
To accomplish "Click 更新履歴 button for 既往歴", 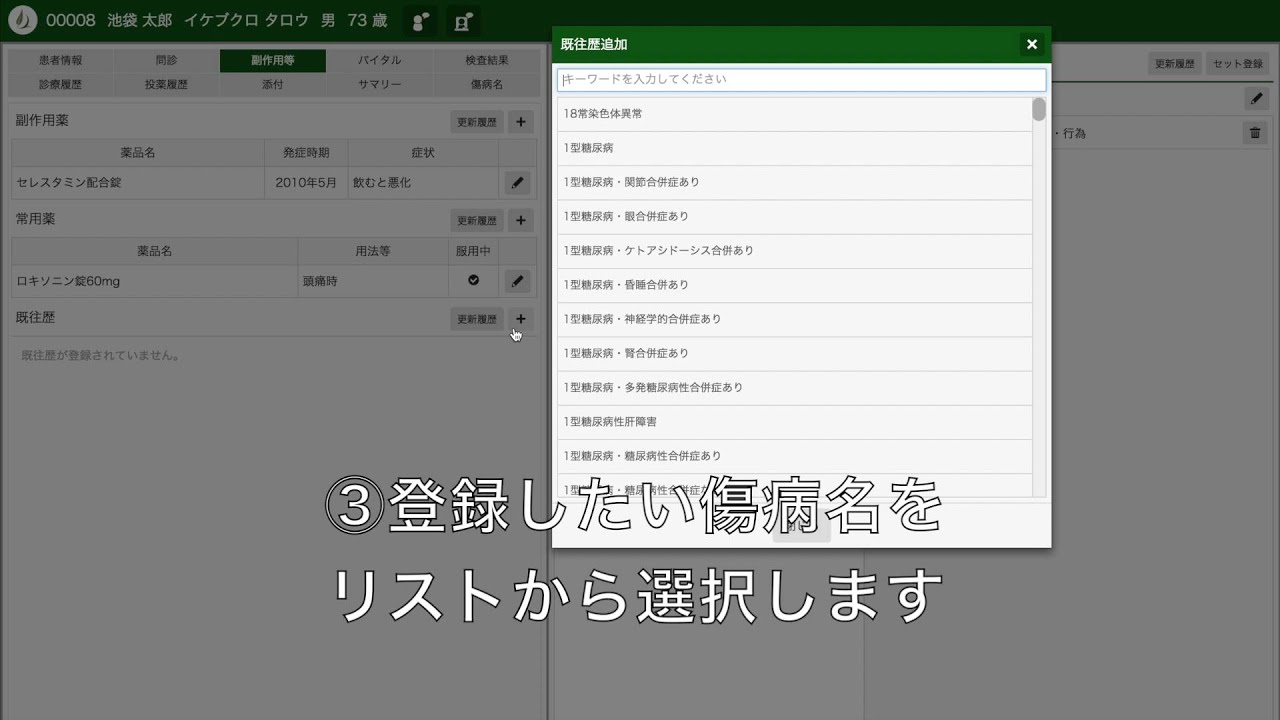I will (x=477, y=319).
